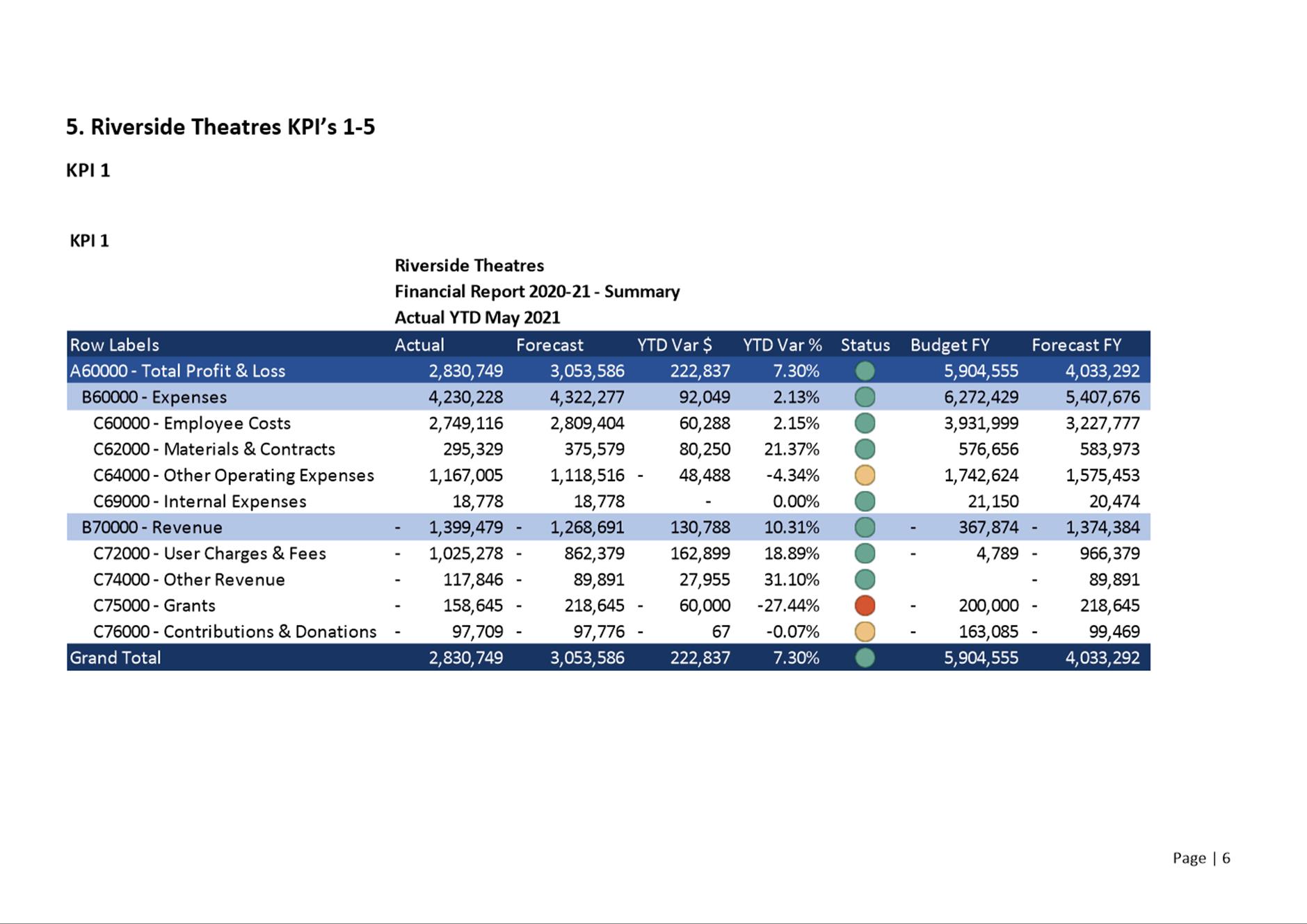
Task: Click the Employee Costs Budget FY value 3,931,999
Action: click(x=981, y=423)
